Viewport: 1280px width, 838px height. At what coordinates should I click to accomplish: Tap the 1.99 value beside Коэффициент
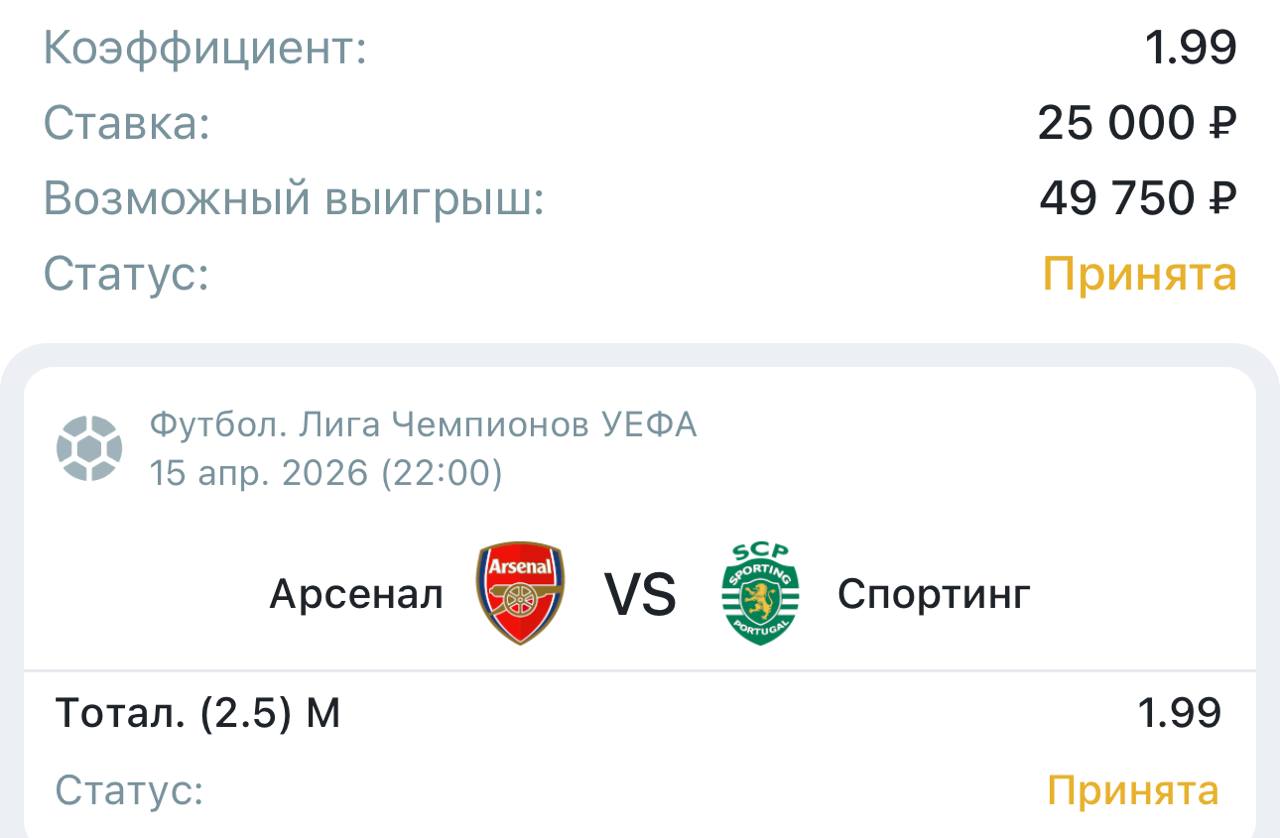click(1190, 48)
